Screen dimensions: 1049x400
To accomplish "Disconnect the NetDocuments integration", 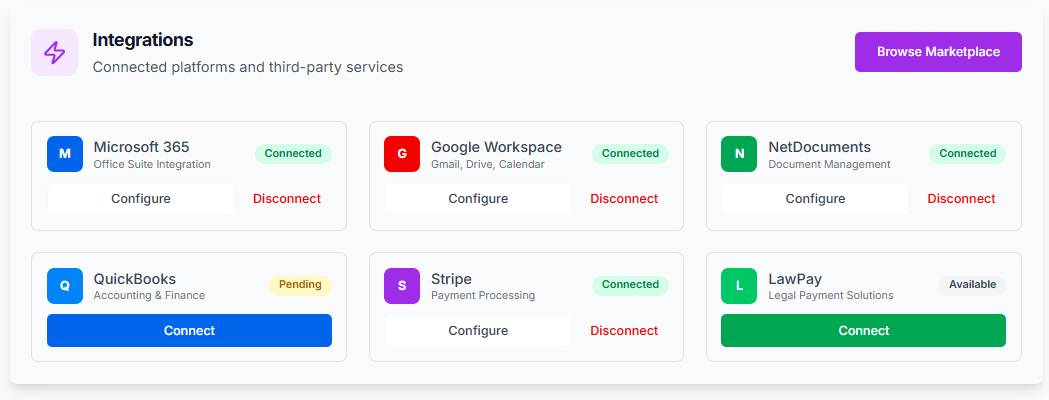I will [961, 199].
